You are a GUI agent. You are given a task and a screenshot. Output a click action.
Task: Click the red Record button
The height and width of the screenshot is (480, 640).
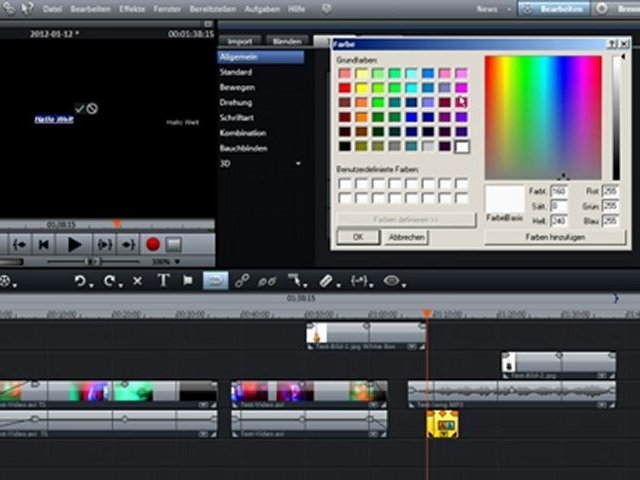153,244
